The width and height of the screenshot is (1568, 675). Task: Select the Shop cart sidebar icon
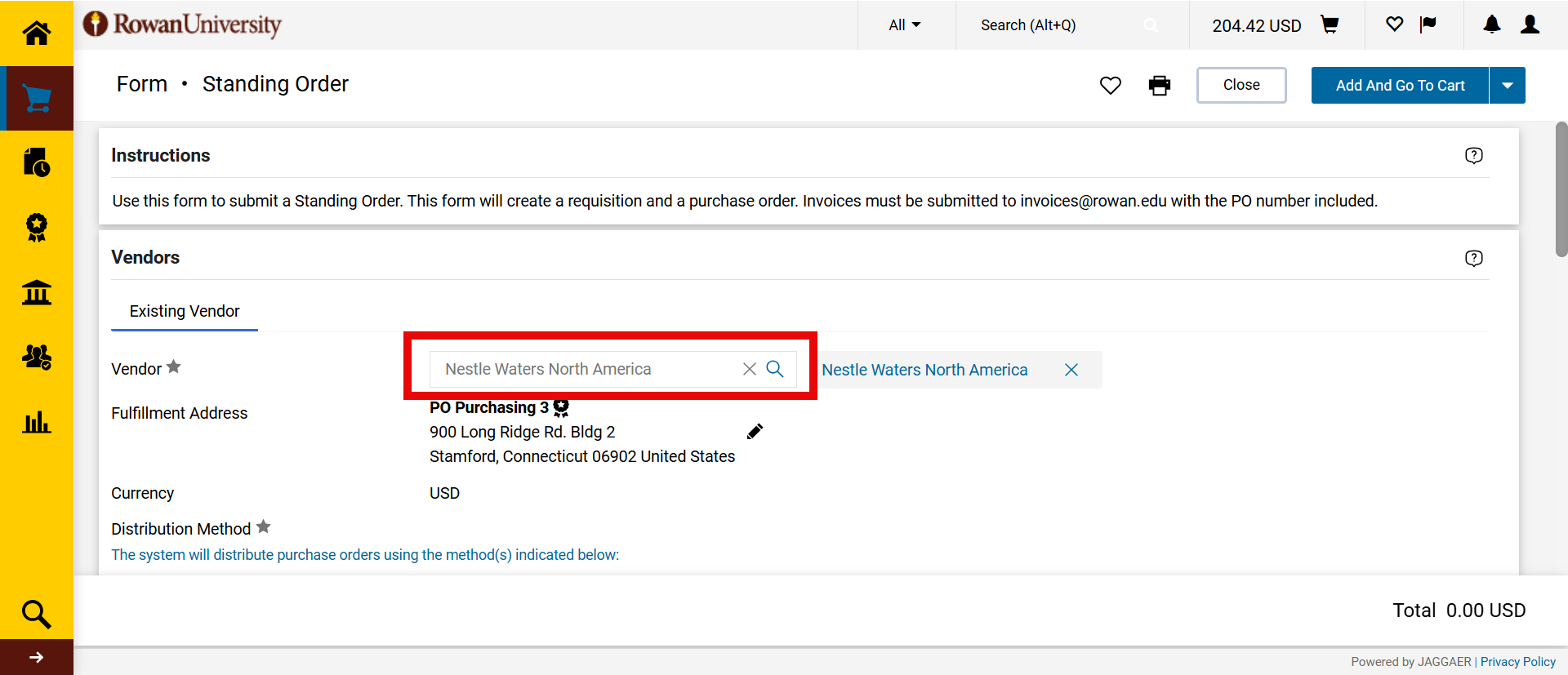pos(37,98)
